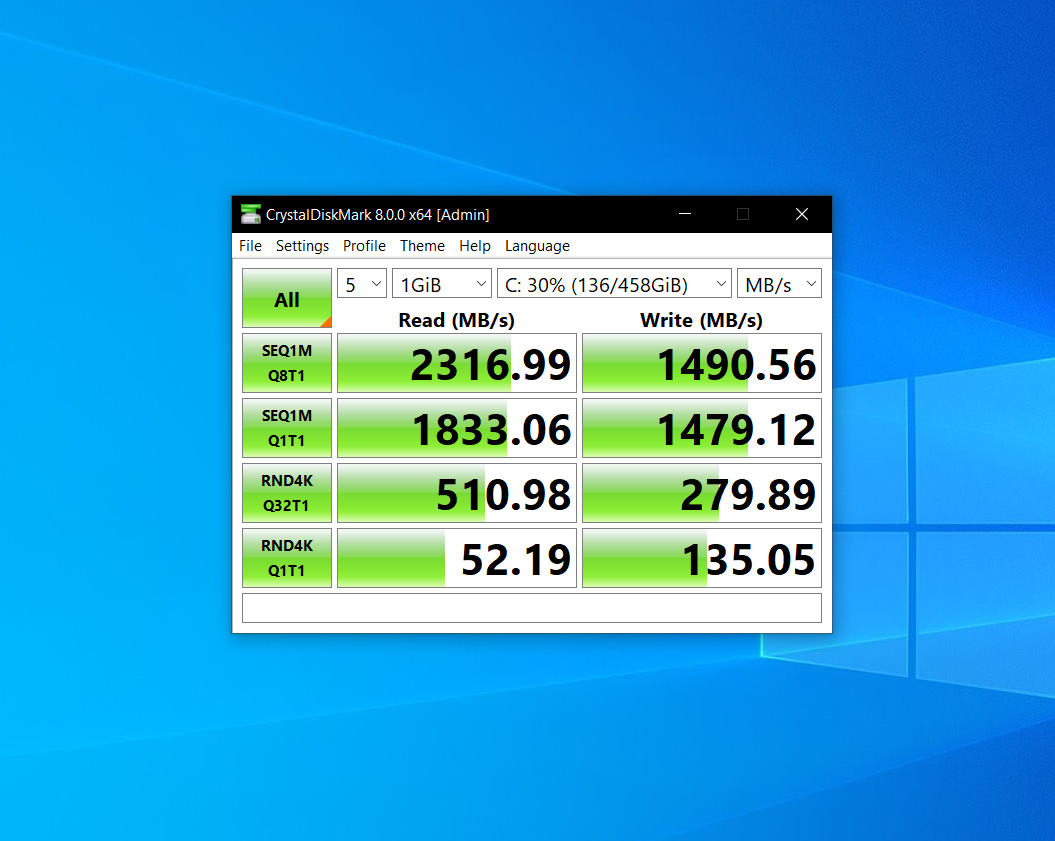The image size is (1055, 841).
Task: Open the Help menu
Action: (x=474, y=246)
